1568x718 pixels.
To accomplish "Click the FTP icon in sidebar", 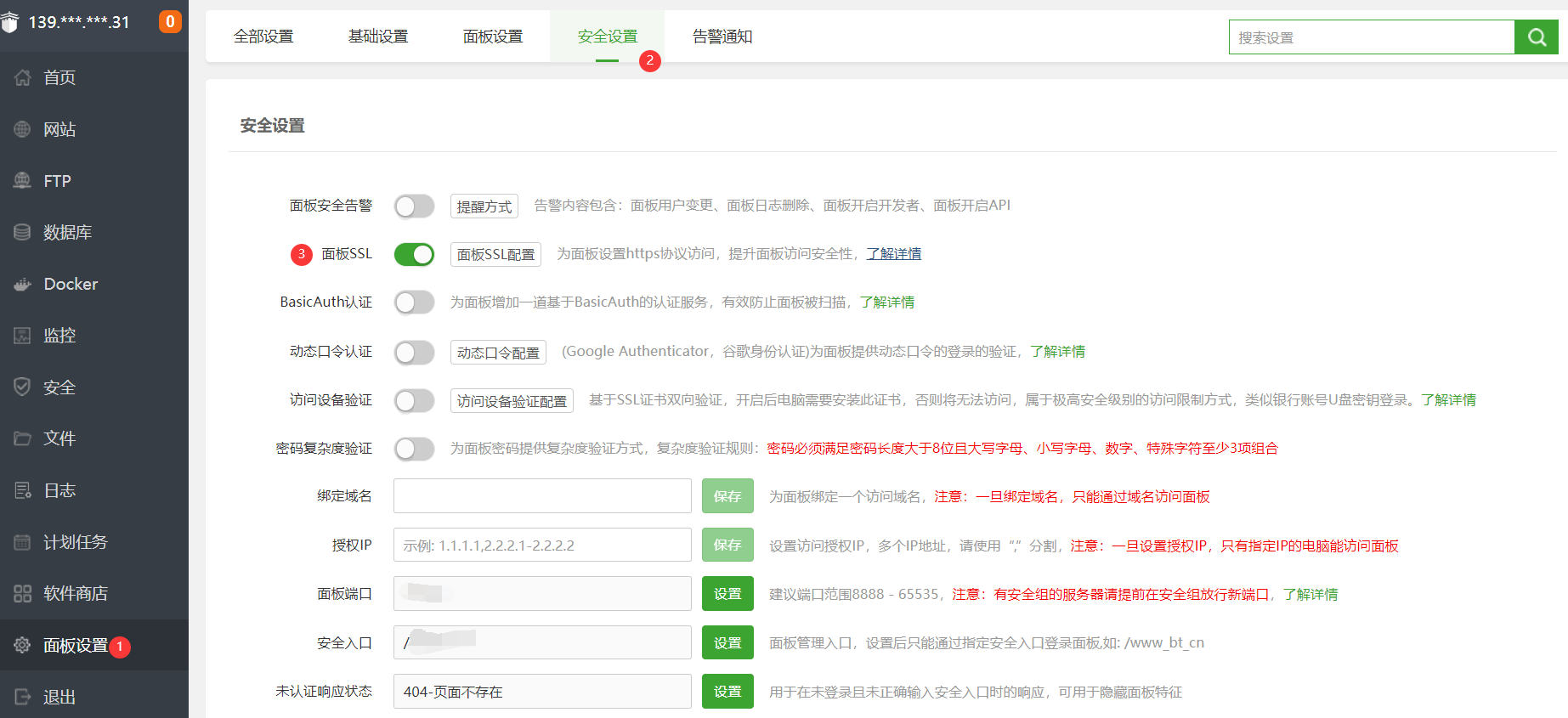I will (x=22, y=180).
